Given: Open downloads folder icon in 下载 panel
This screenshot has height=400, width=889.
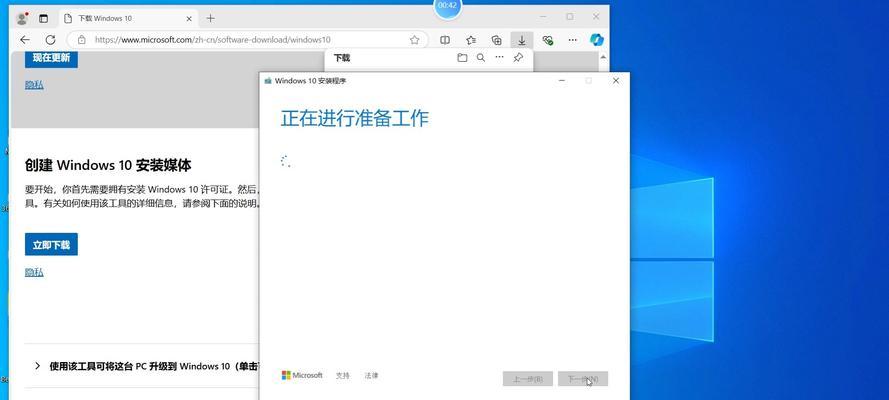Looking at the screenshot, I should click(x=462, y=58).
